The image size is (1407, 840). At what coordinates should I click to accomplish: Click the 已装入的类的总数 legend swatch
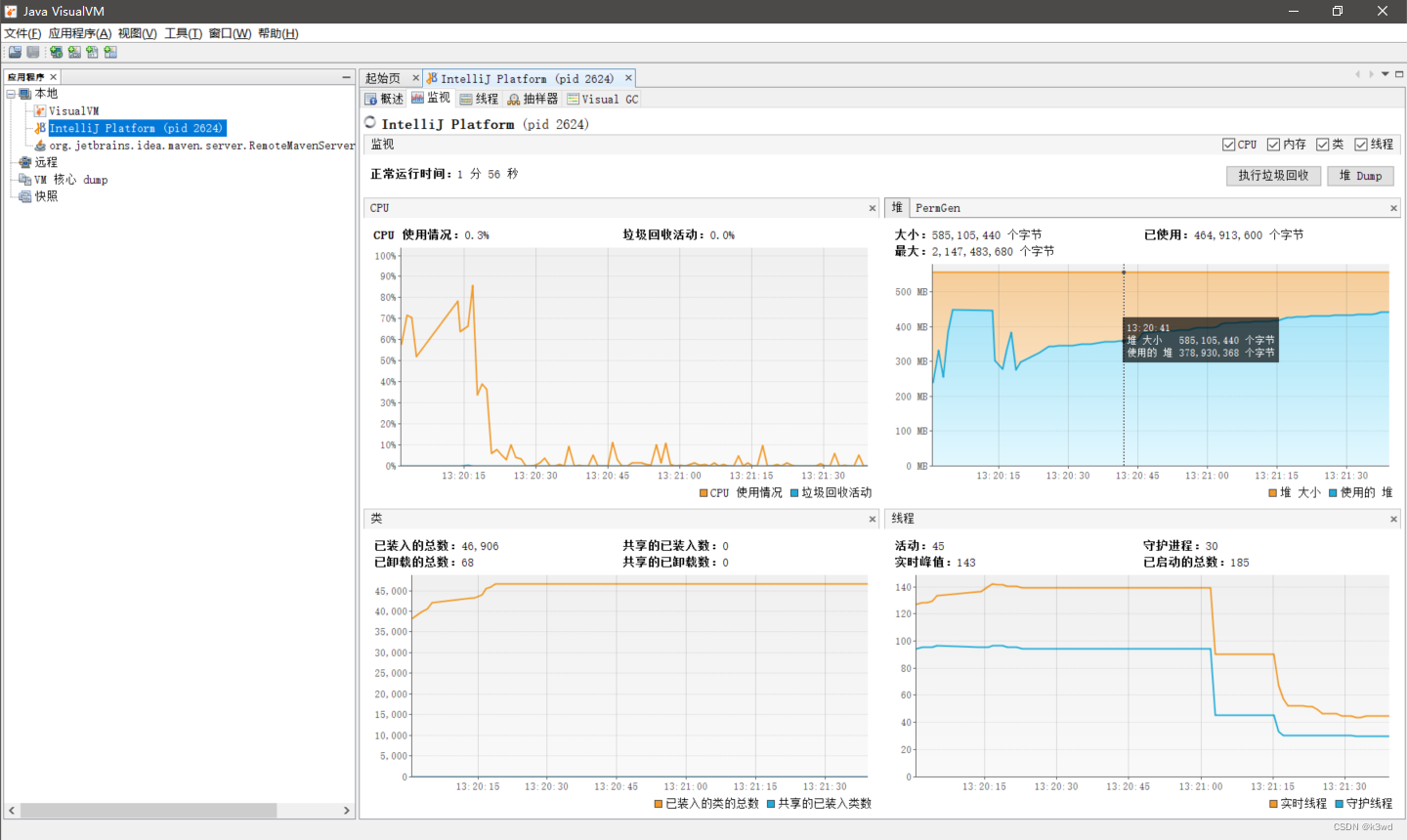pyautogui.click(x=659, y=804)
